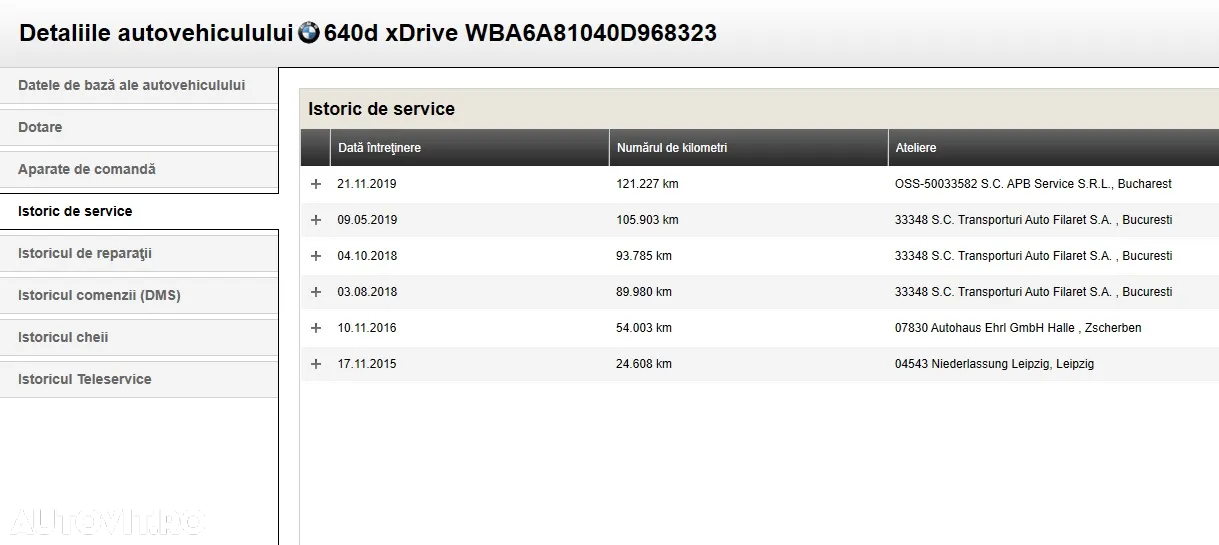Viewport: 1219px width, 545px height.
Task: Select the date 10.11.2016
Action: pos(367,328)
